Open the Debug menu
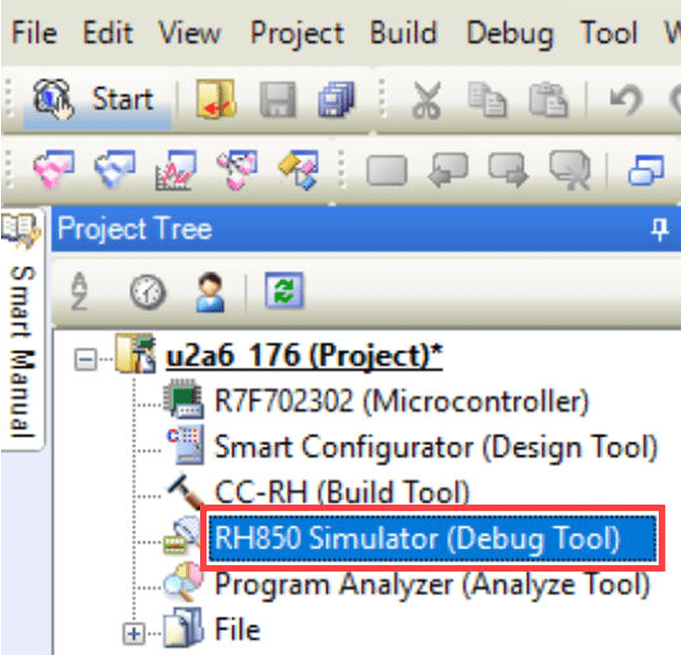 (x=509, y=32)
